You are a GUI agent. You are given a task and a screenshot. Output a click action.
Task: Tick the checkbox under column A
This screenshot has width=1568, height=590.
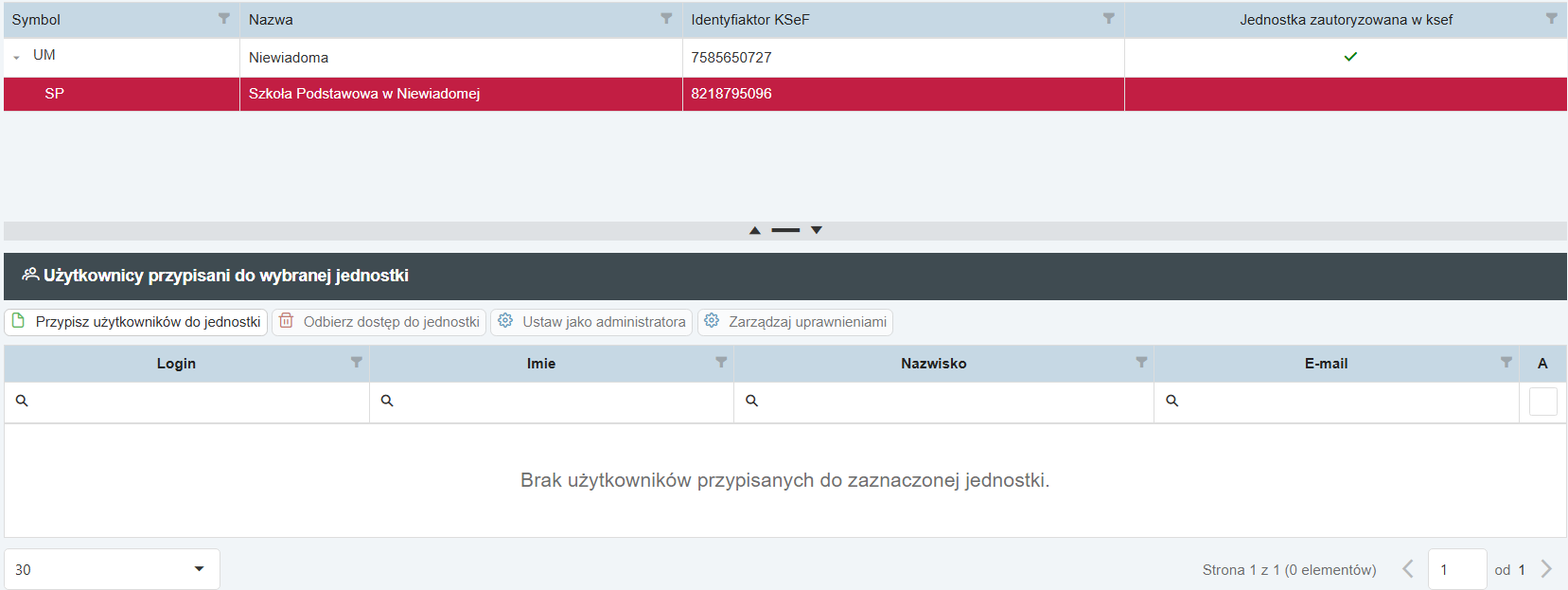point(1542,402)
